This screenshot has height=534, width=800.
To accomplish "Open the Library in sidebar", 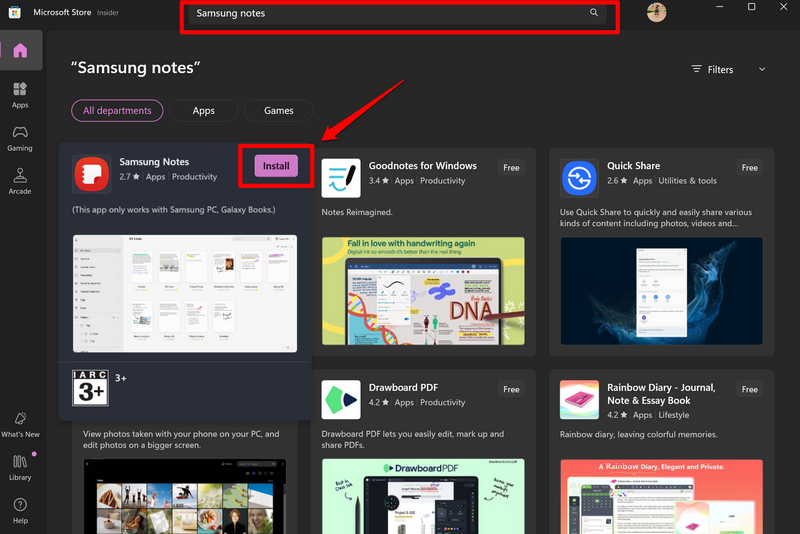I will (x=20, y=466).
